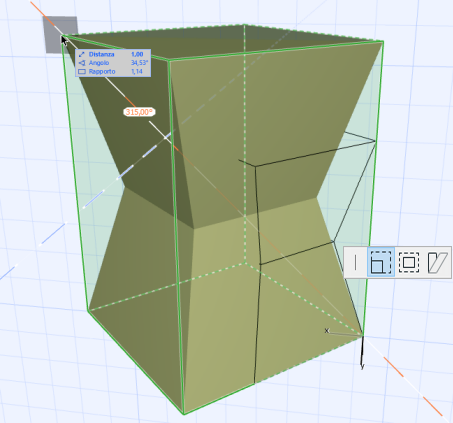
Task: Click the Distanza row arrow icon in the tracker
Action: coord(81,54)
